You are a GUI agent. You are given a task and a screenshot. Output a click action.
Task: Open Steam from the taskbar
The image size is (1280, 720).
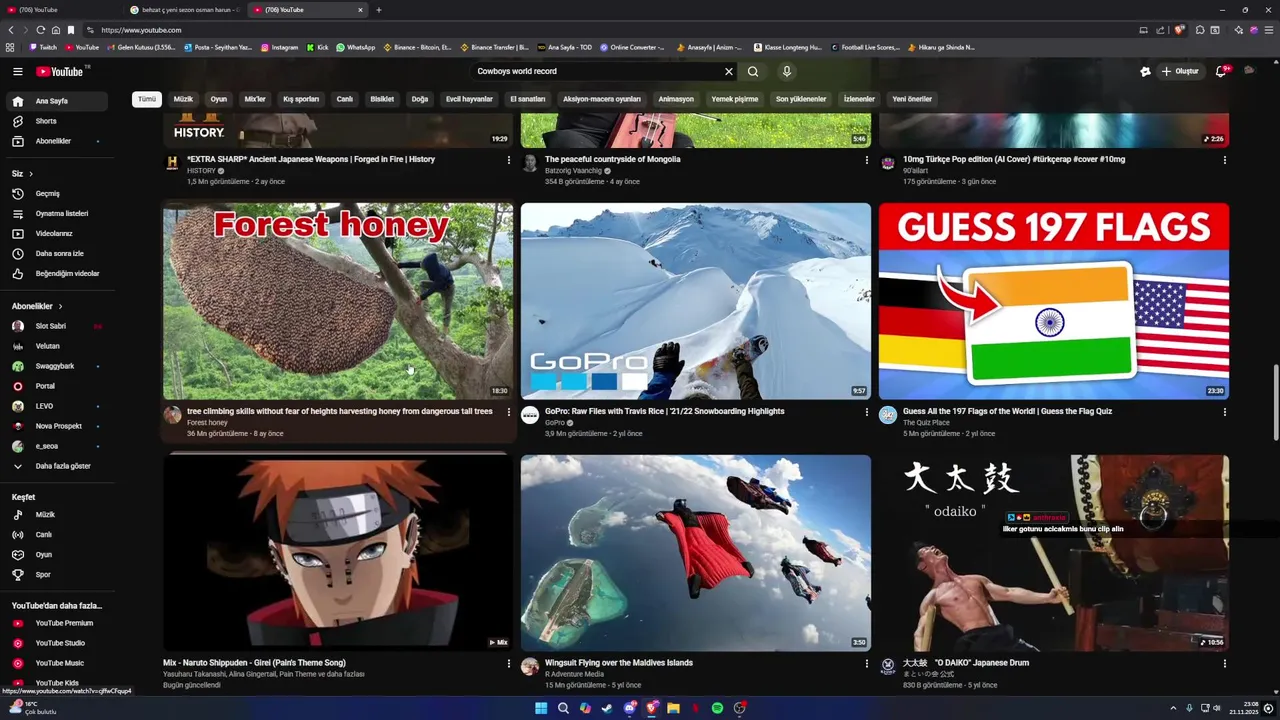click(607, 708)
